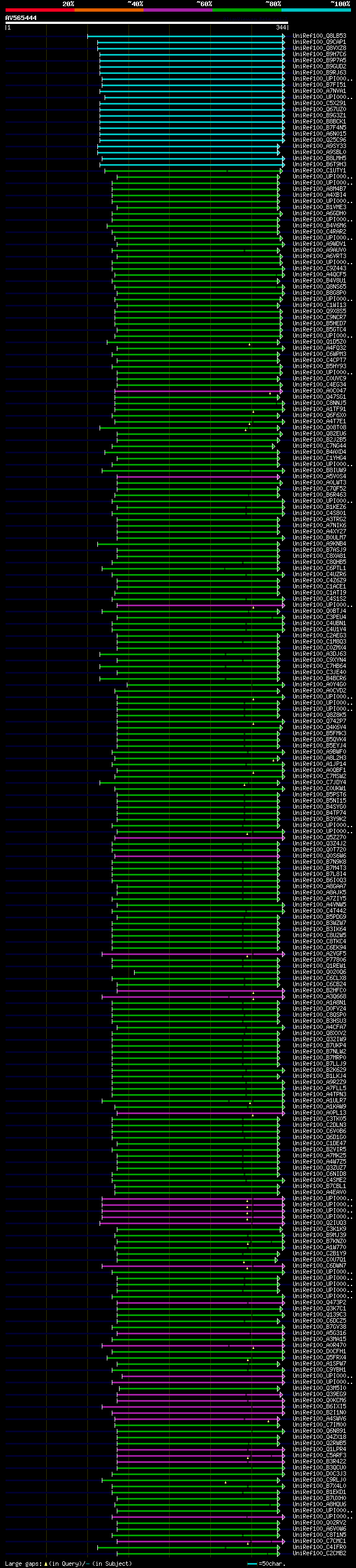The image size is (356, 1568).
Task: Select the UniRef100_A8M4B7 label
Action: (x=319, y=189)
